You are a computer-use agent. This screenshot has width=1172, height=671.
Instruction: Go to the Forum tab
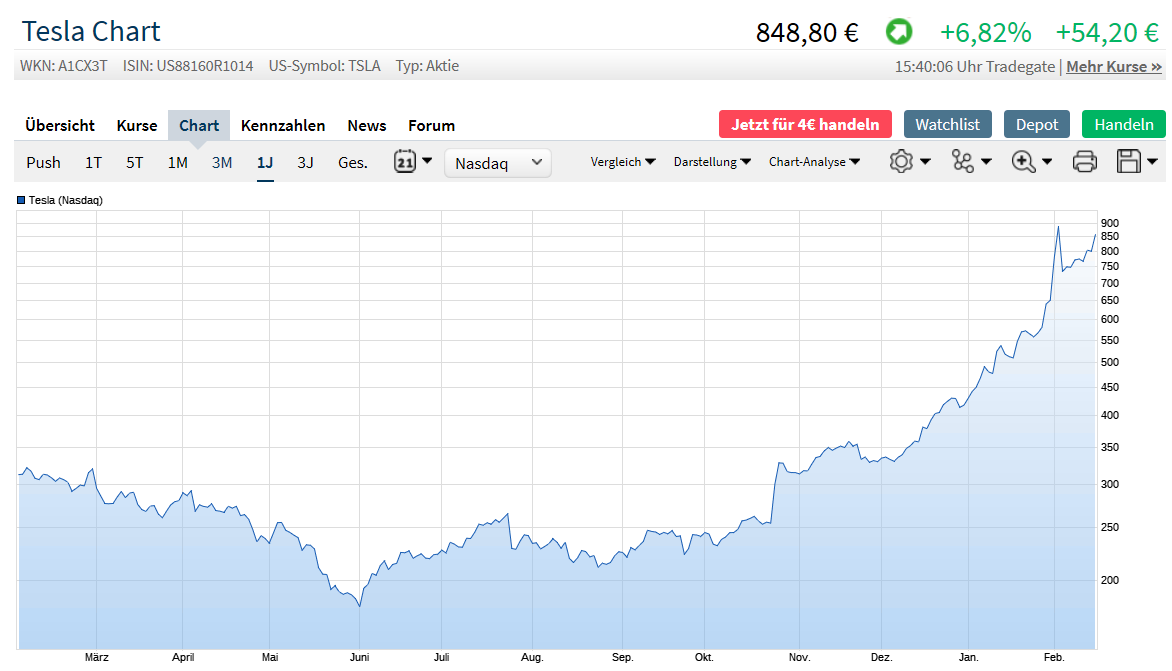(x=431, y=126)
